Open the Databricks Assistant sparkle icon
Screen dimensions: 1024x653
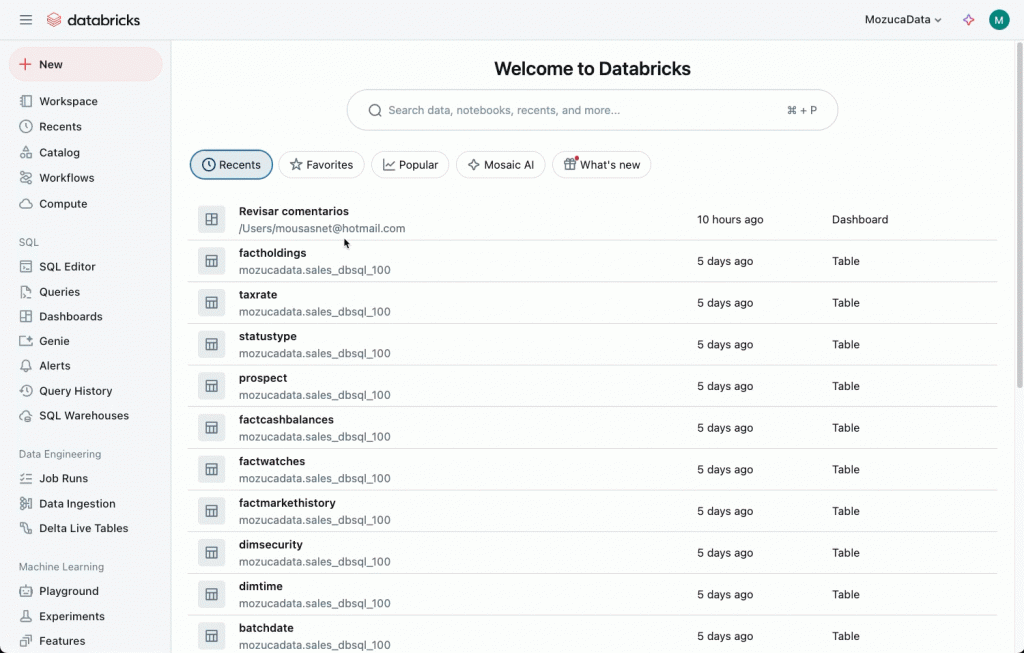(968, 20)
